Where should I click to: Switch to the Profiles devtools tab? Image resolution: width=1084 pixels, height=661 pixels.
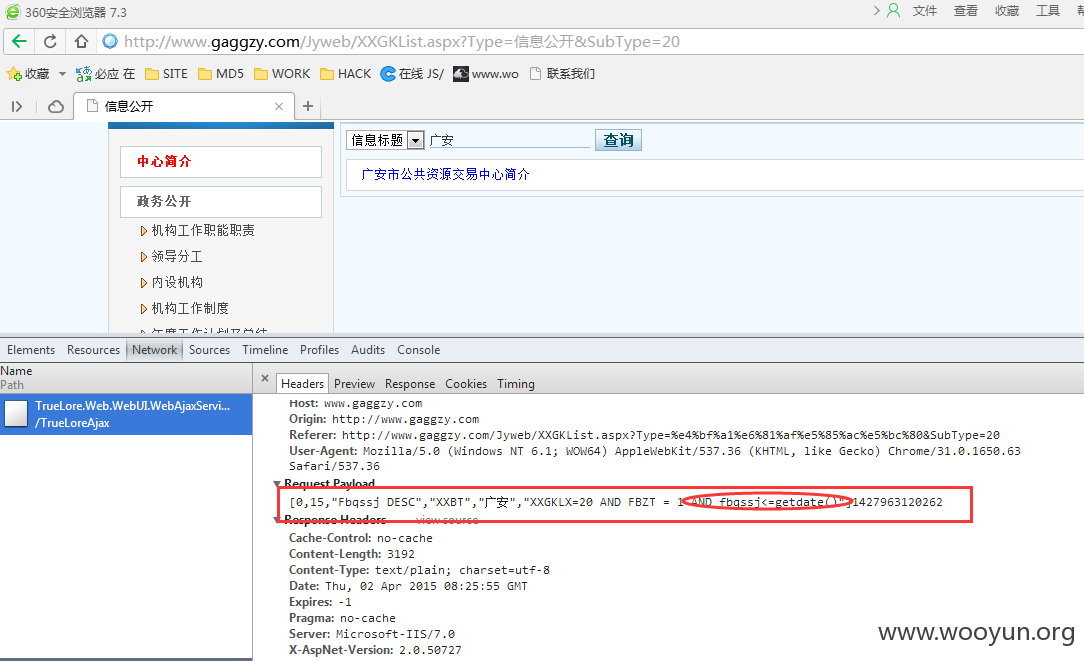click(319, 350)
